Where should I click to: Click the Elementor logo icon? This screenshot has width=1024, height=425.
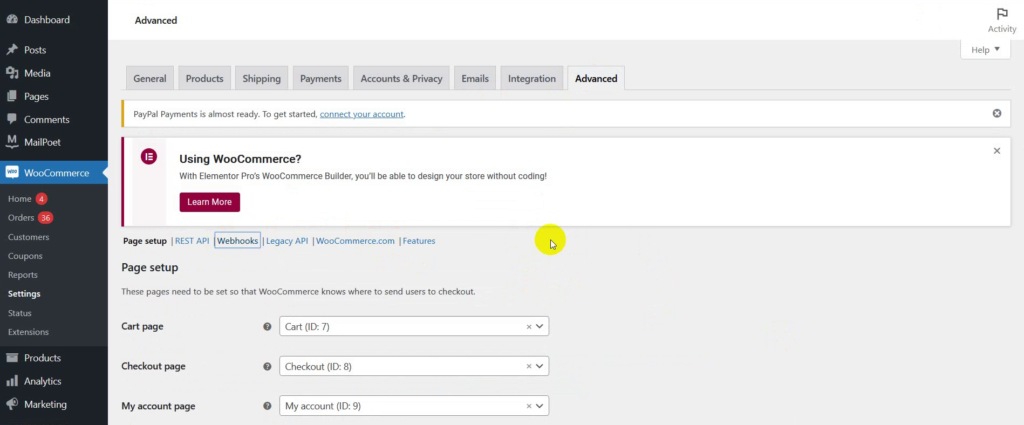[149, 157]
